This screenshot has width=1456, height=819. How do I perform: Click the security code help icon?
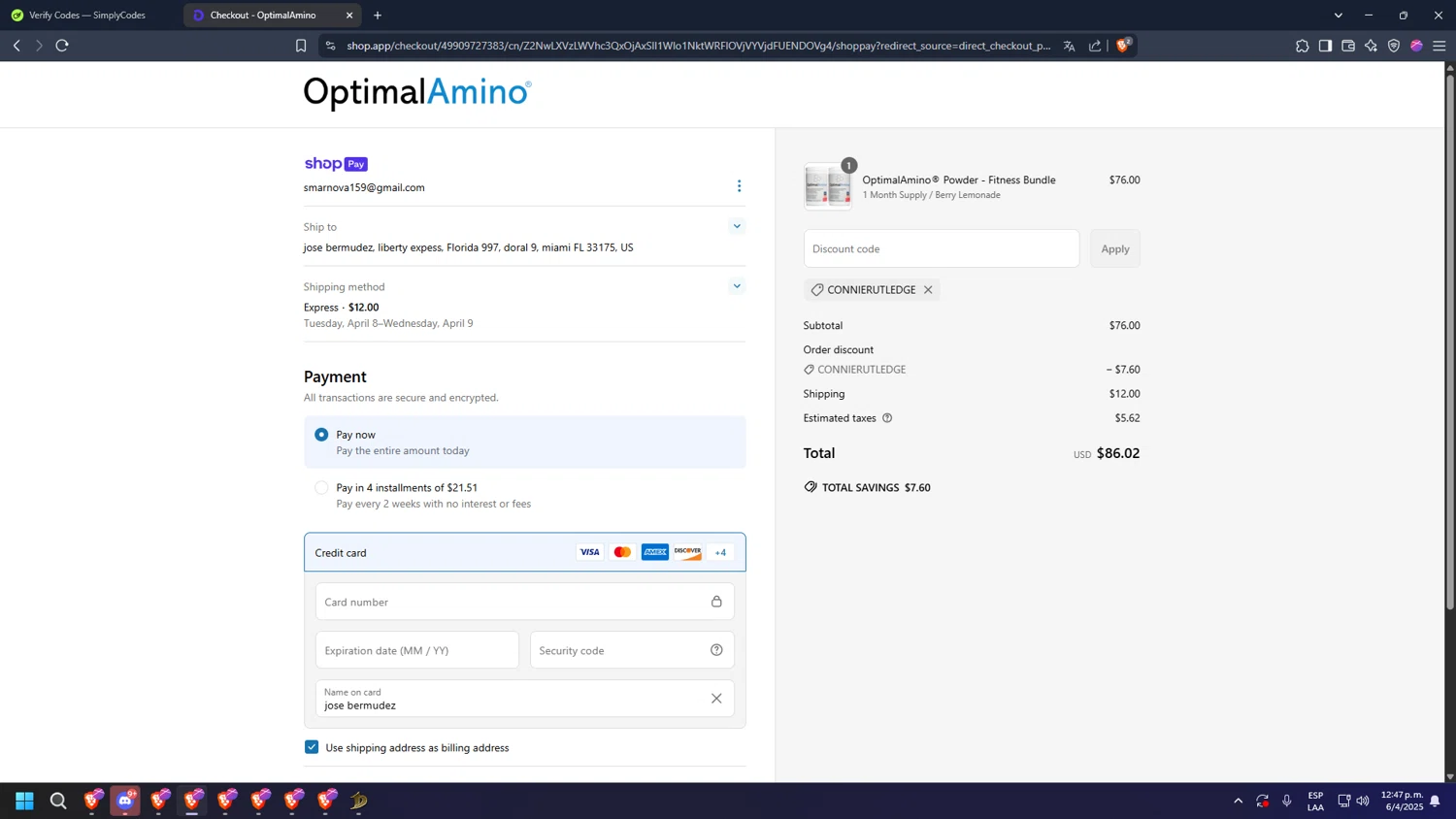(x=716, y=650)
